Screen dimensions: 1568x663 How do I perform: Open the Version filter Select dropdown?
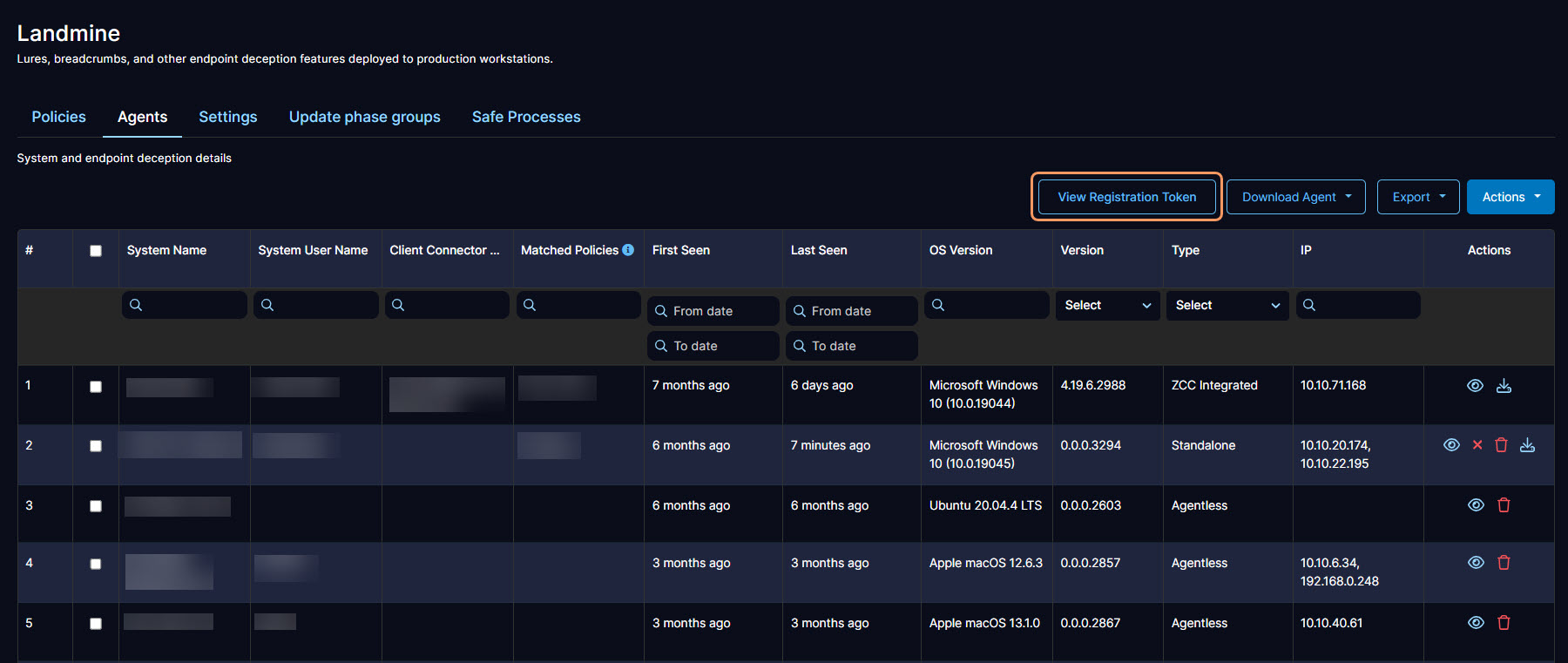tap(1107, 305)
